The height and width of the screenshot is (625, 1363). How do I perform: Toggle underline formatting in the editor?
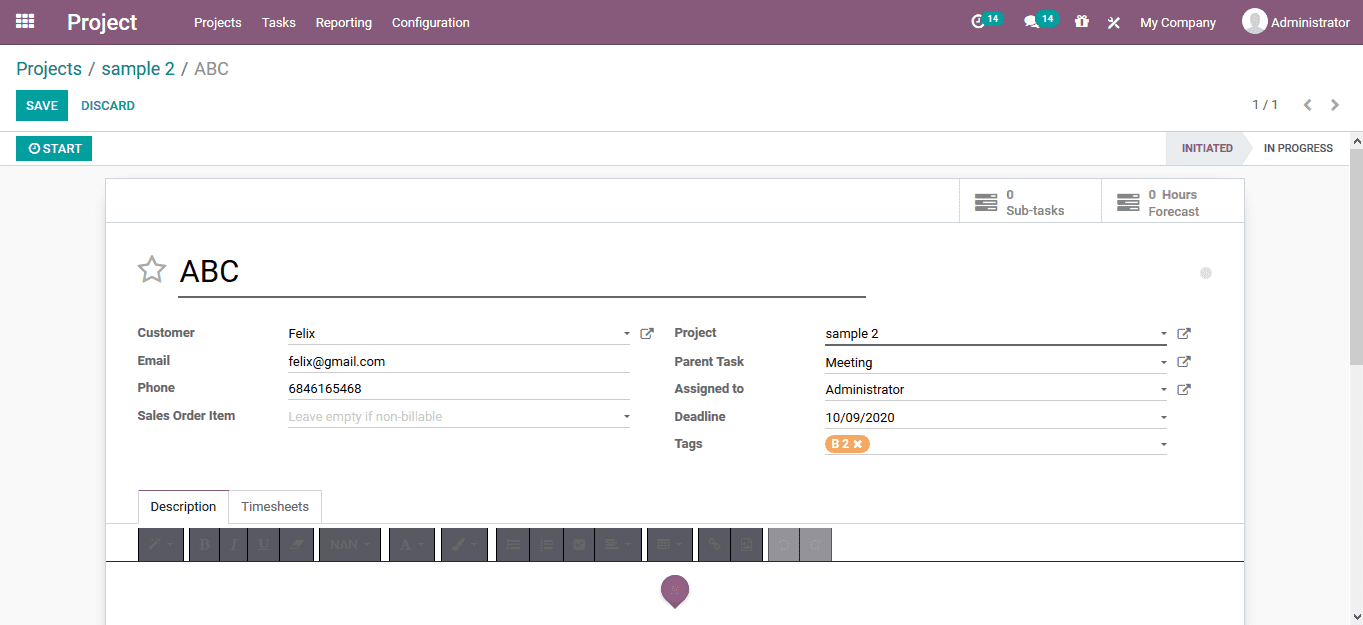coord(263,544)
